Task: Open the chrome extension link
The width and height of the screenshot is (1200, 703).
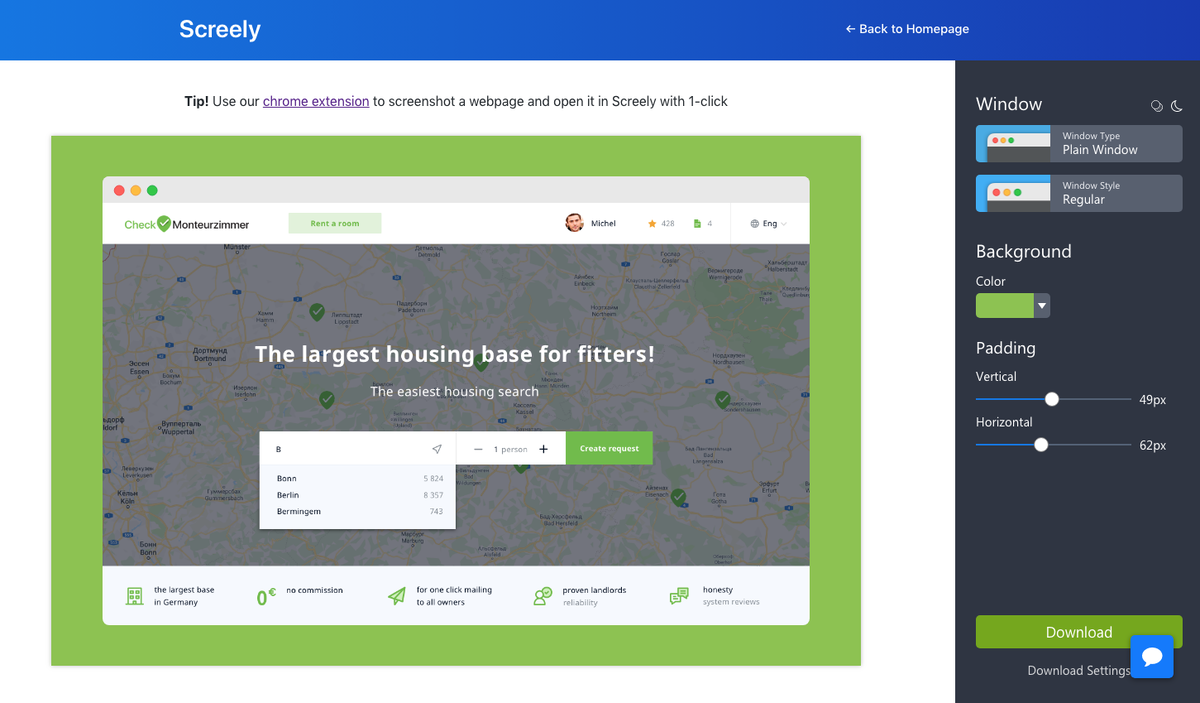Action: tap(316, 101)
